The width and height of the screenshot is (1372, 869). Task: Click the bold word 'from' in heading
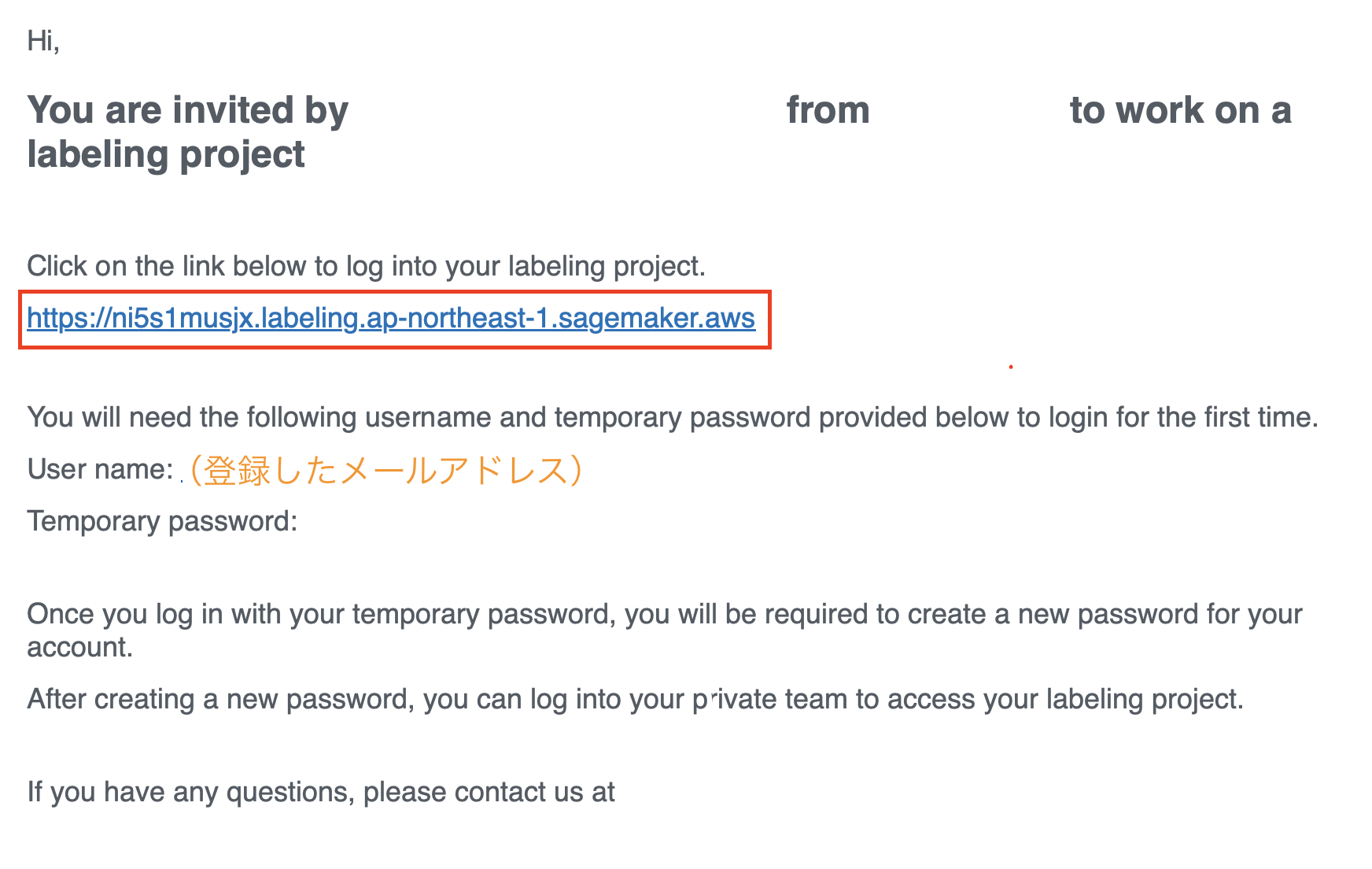pos(828,110)
